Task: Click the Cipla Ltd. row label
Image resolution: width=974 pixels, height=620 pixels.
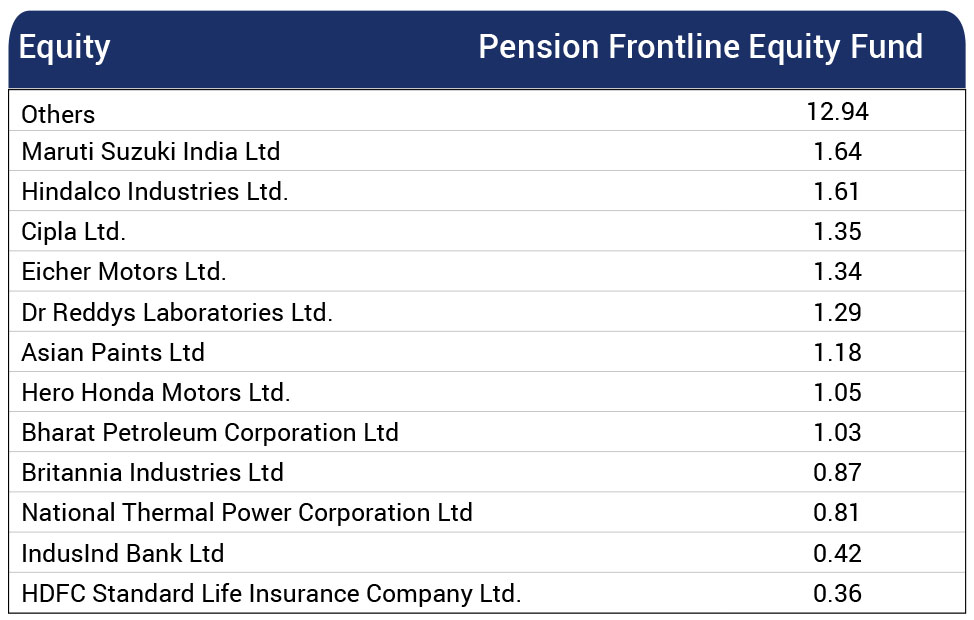Action: [73, 232]
